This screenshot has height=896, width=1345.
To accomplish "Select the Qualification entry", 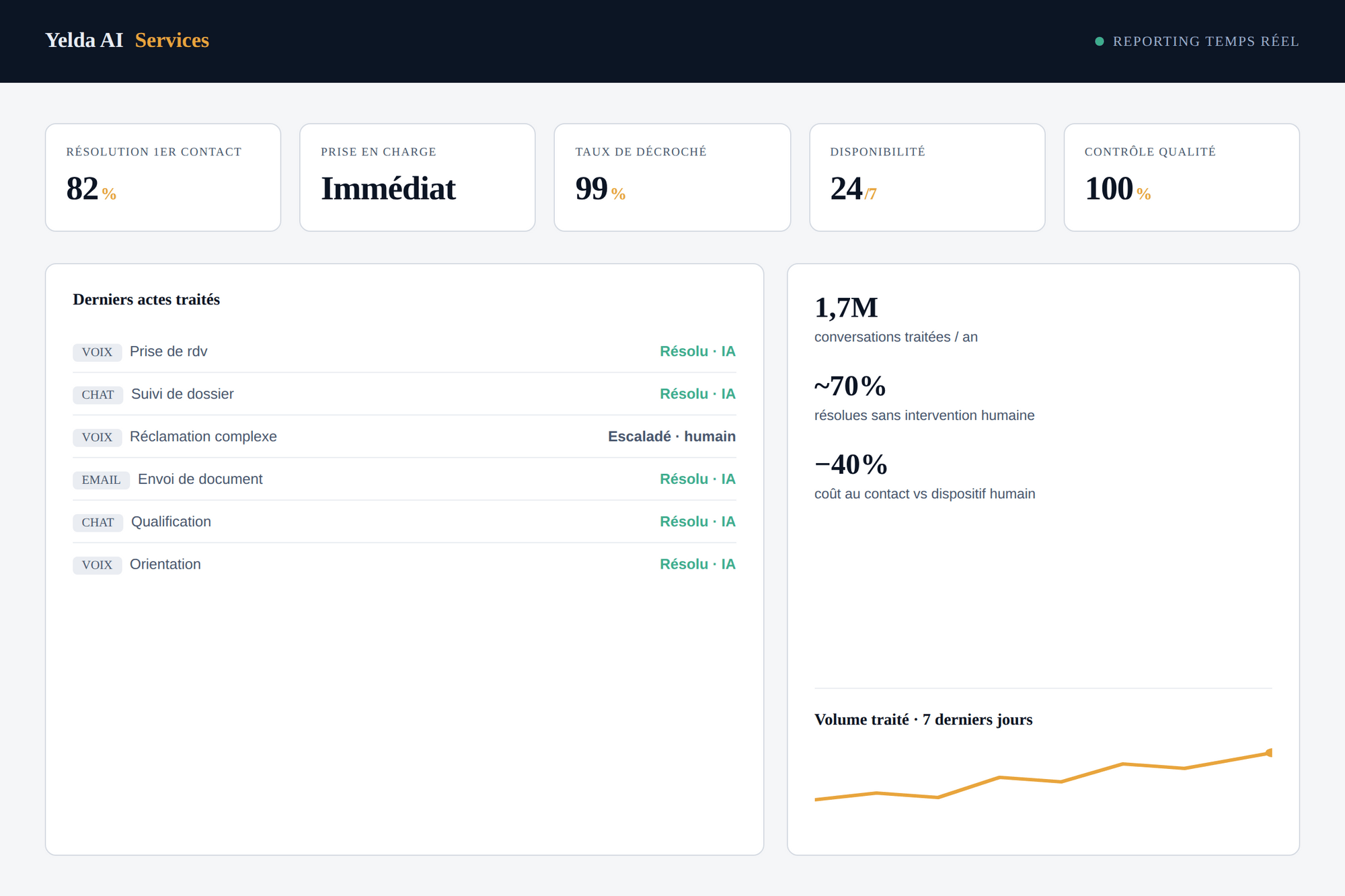I will click(171, 522).
